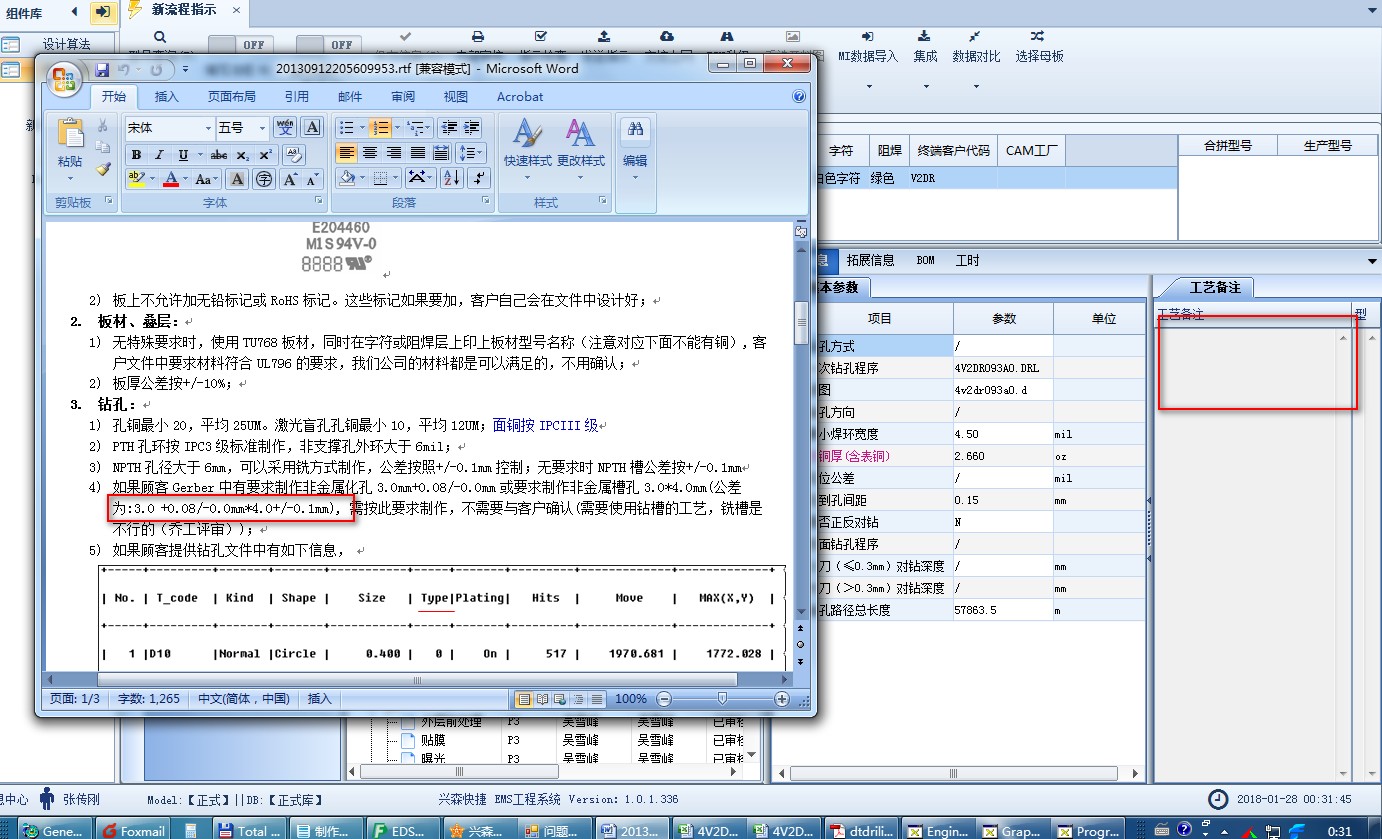Click the zoom in plus button
The height and width of the screenshot is (839, 1382).
click(x=782, y=699)
